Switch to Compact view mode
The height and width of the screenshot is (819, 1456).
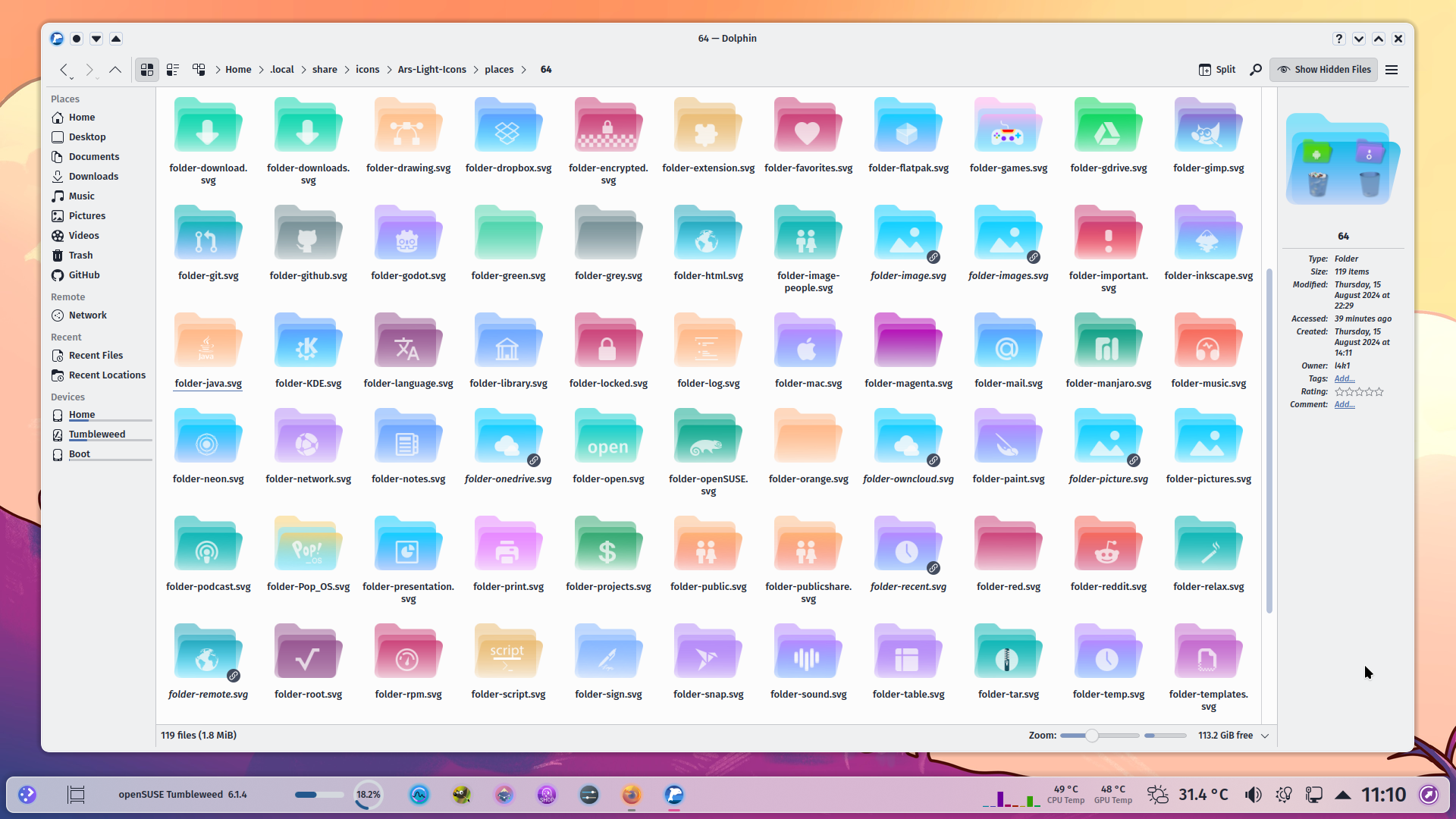173,70
